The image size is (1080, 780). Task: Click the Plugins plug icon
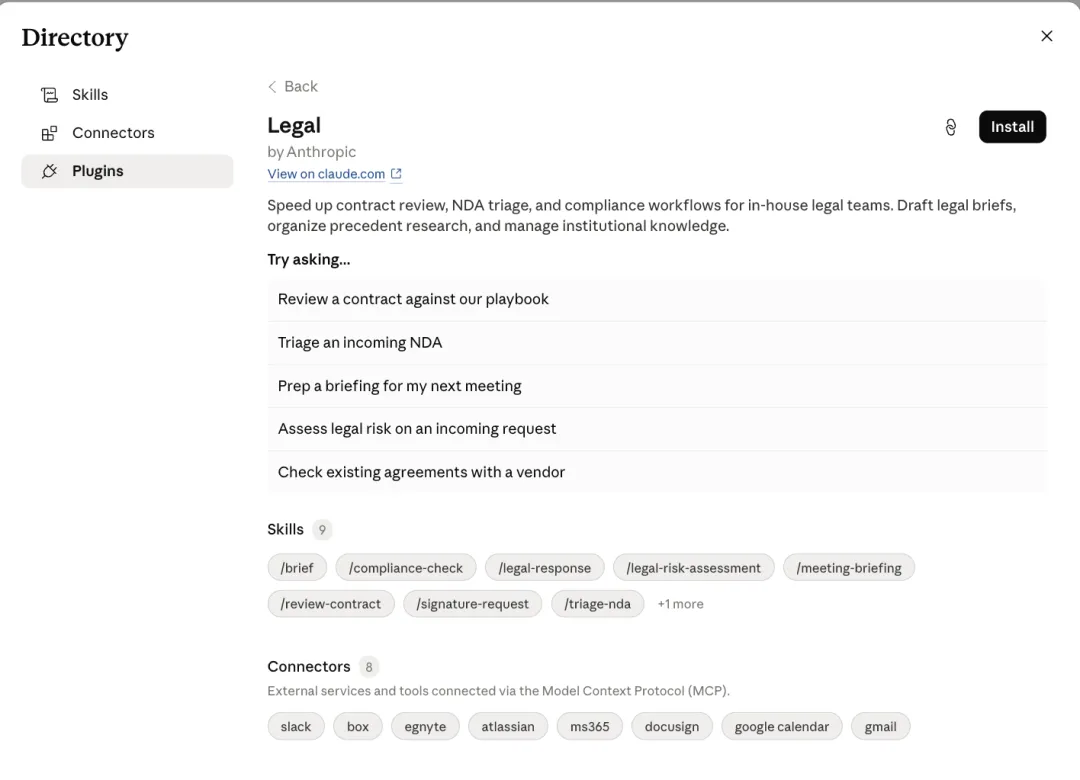pos(50,171)
